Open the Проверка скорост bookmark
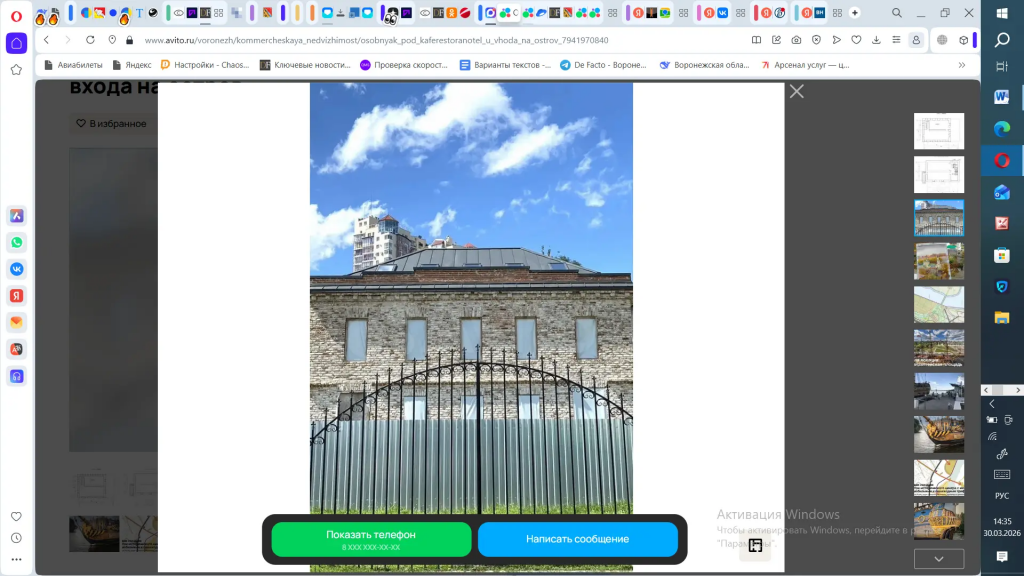The width and height of the screenshot is (1024, 576). pos(404,65)
